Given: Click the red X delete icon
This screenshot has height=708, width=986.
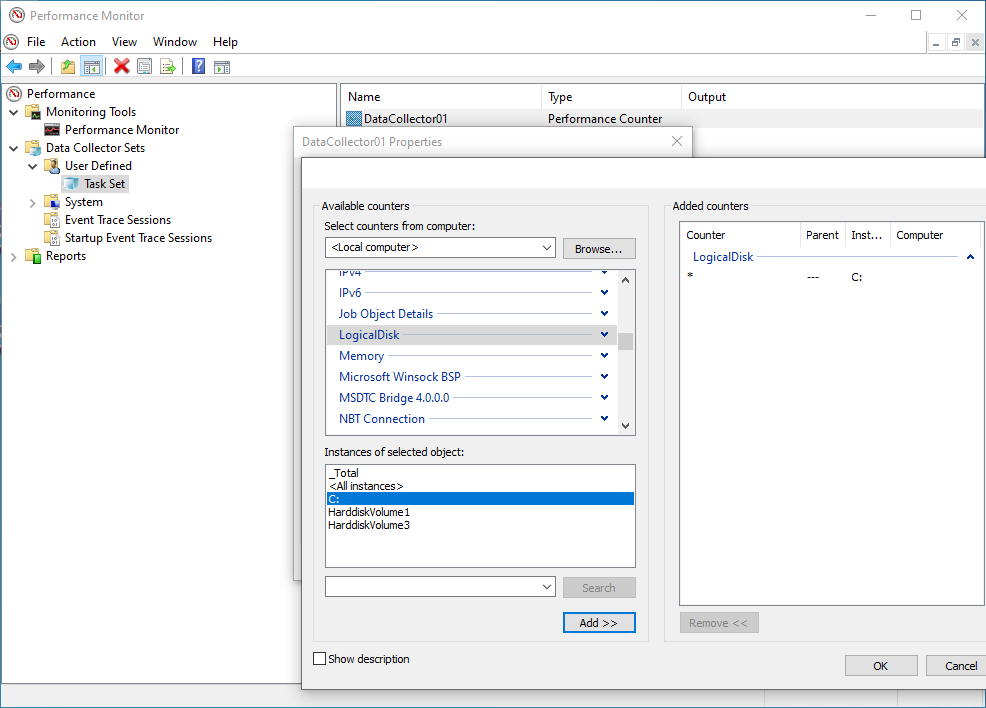Looking at the screenshot, I should pyautogui.click(x=122, y=66).
